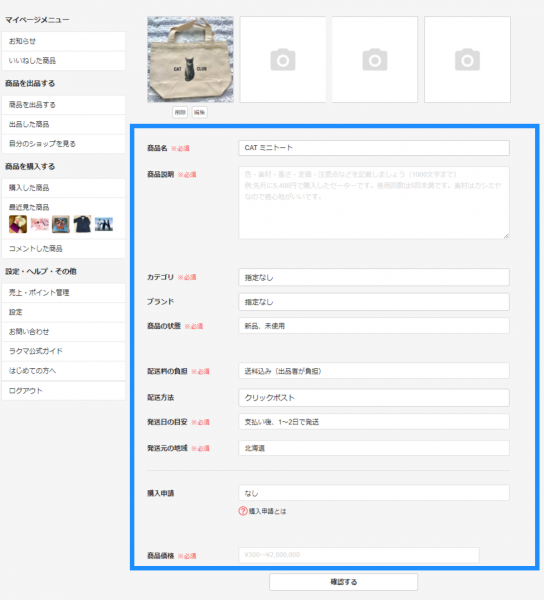Image resolution: width=544 pixels, height=600 pixels.
Task: Open お問い合わせ in the sidebar
Action: click(x=64, y=332)
